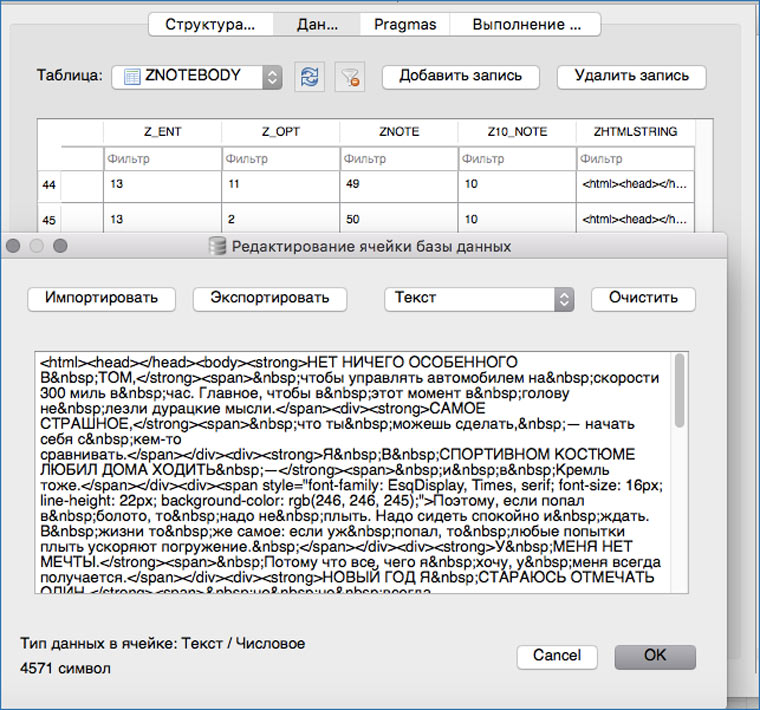Switch to the Данные tab
The image size is (760, 710).
pos(317,24)
